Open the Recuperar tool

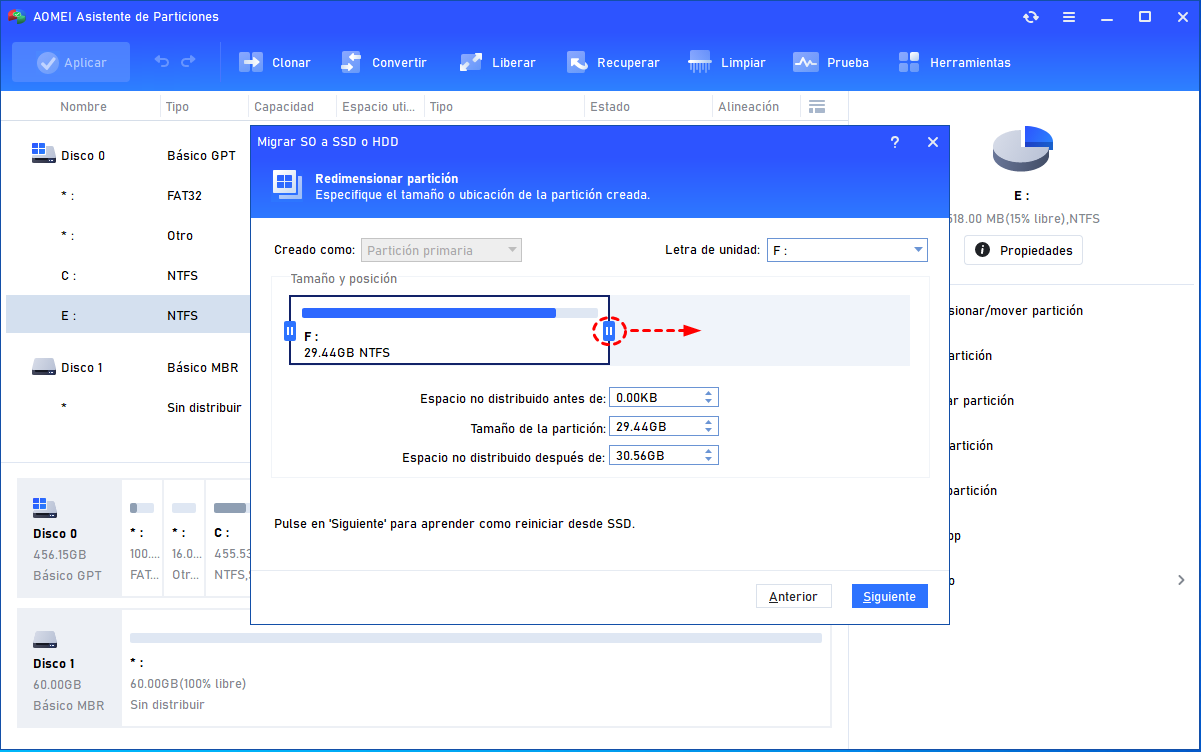(613, 62)
